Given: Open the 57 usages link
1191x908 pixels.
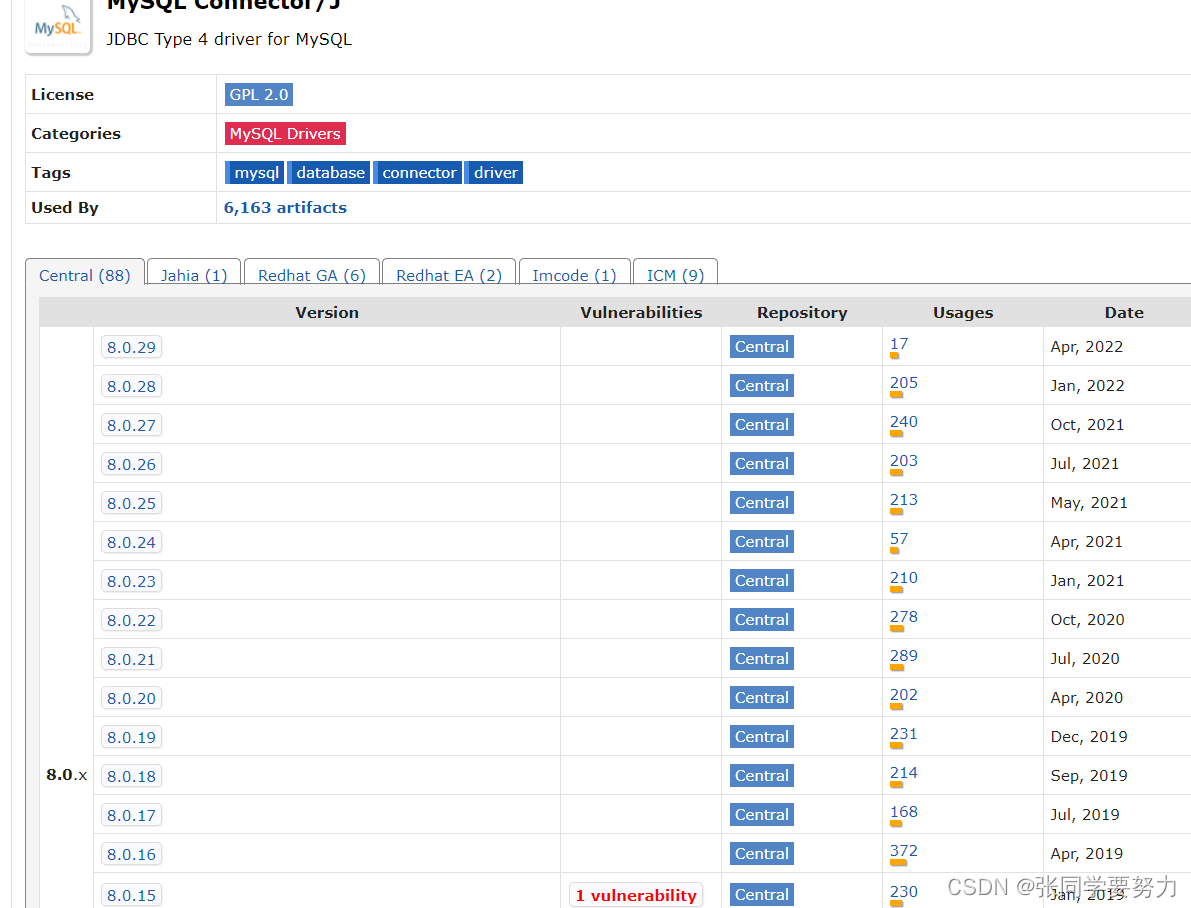Looking at the screenshot, I should (x=899, y=539).
